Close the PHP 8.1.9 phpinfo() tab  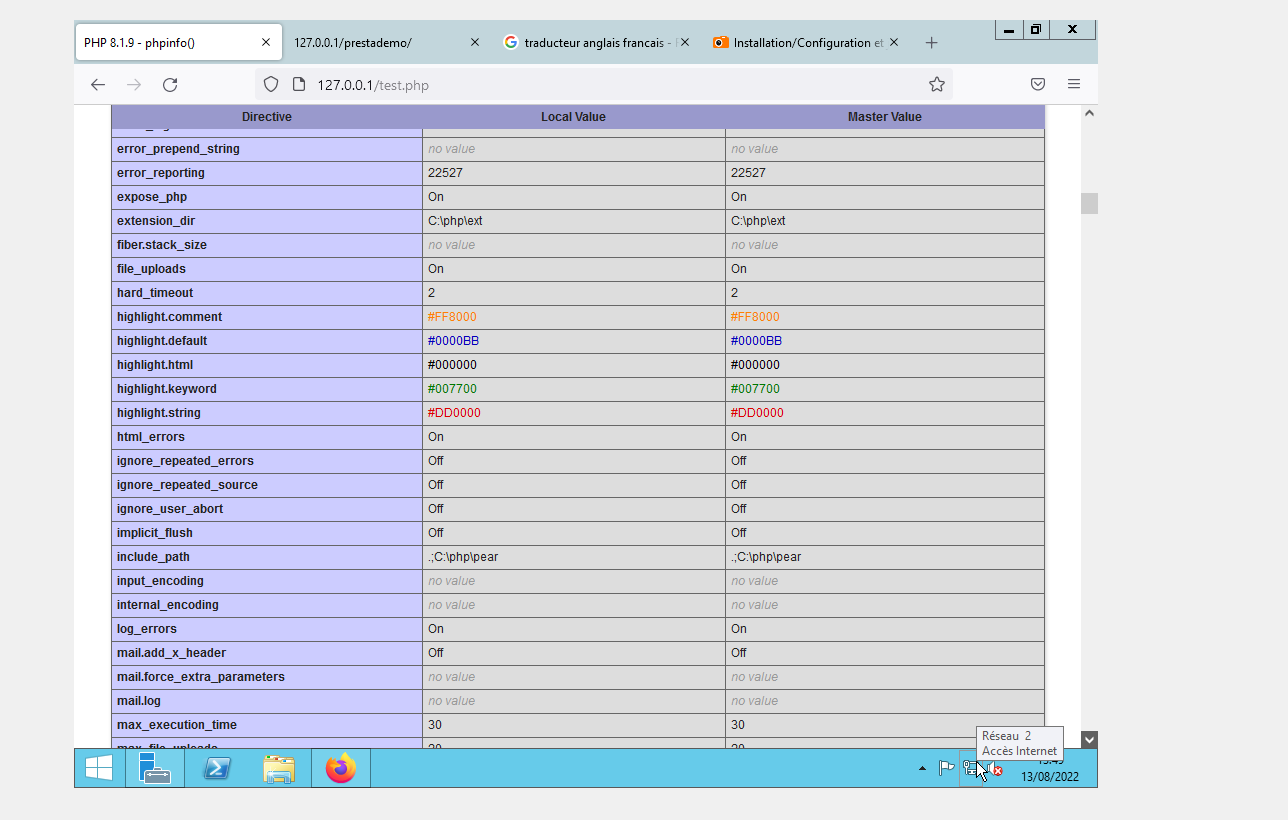[266, 43]
